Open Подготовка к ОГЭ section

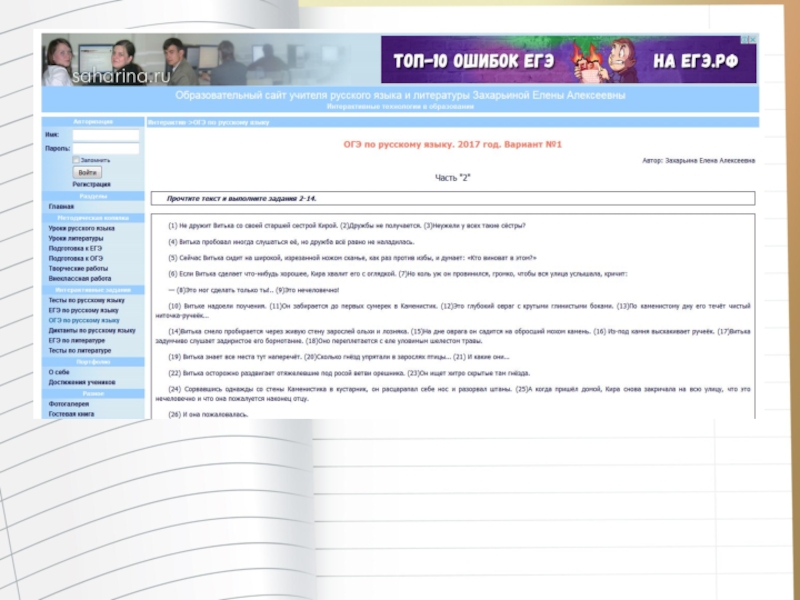pos(76,259)
